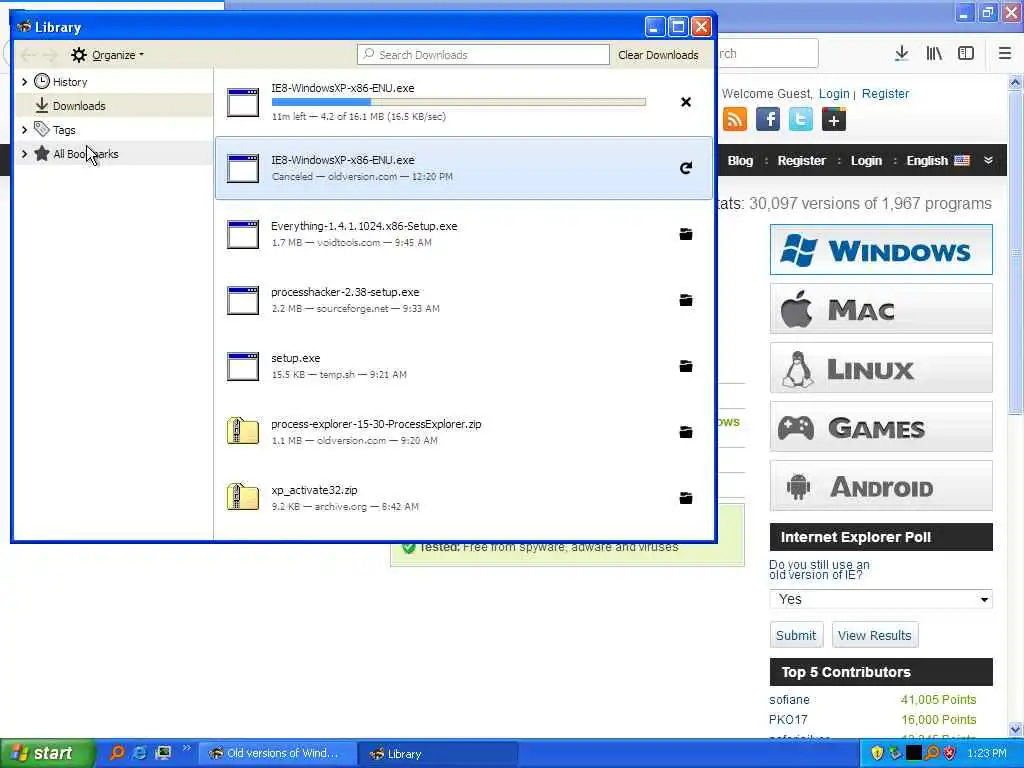
Task: Retry the canceled IE8-WindowsXP download
Action: coord(686,168)
